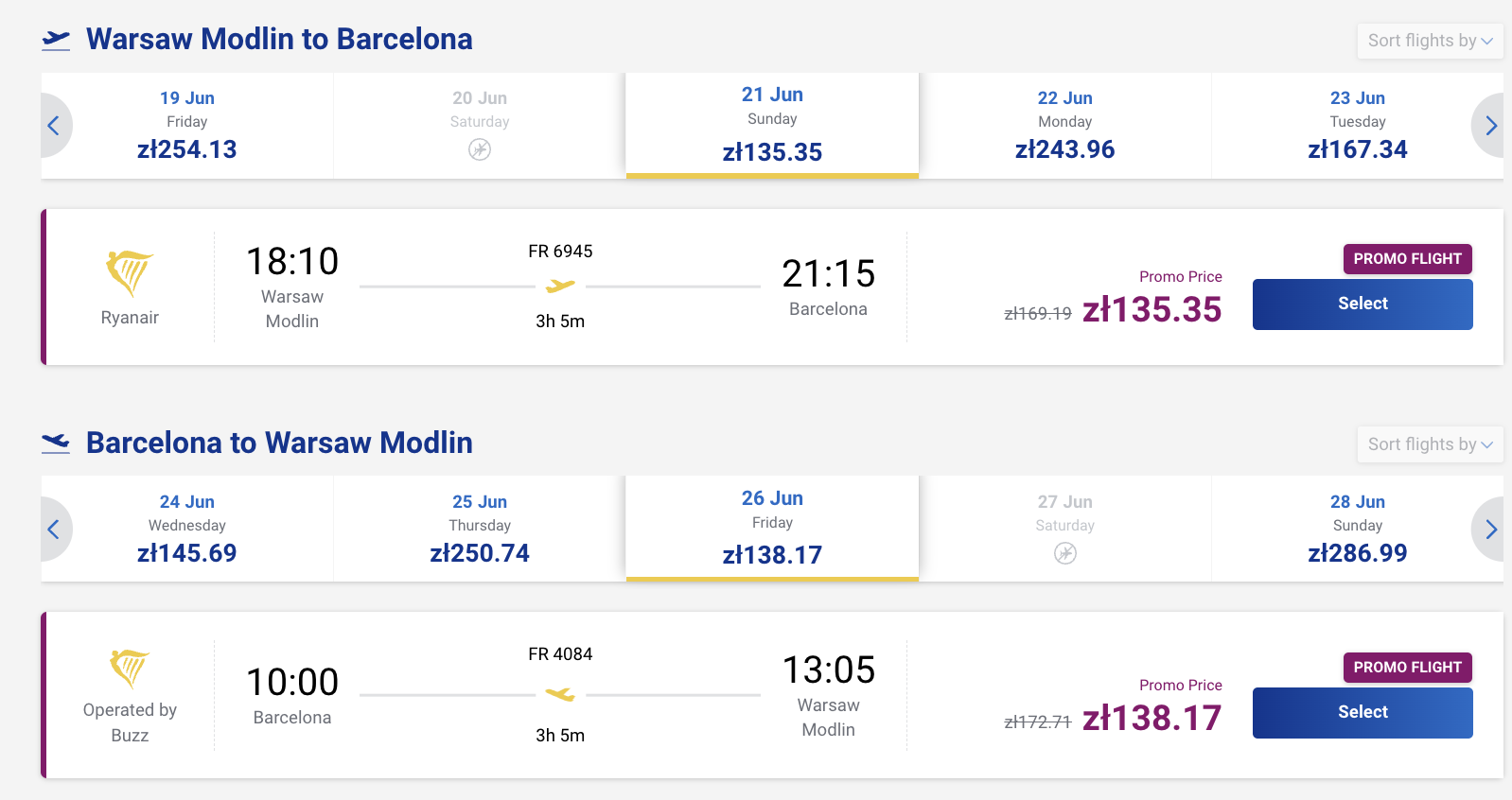Screen dimensions: 1512x800
Task: Click the no-flight icon under 20 Jun
Action: 480,149
